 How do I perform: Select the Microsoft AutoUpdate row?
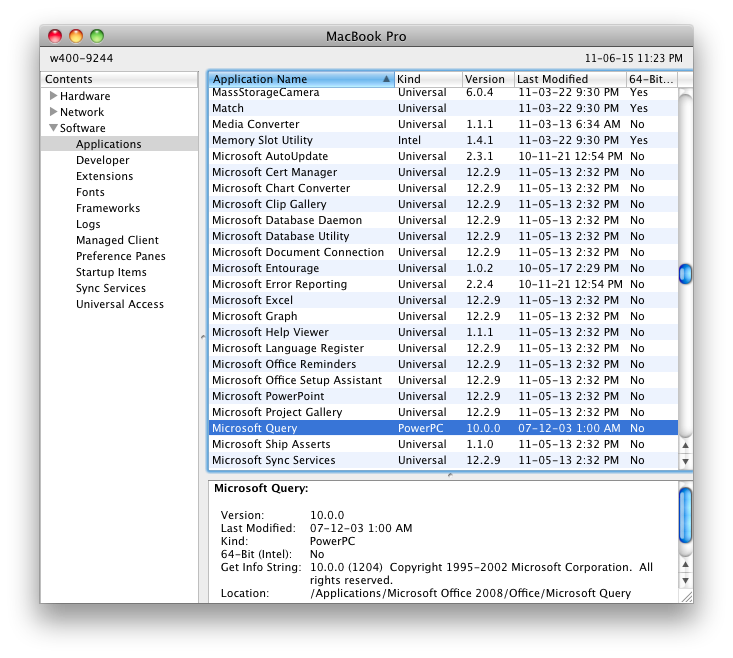click(443, 156)
